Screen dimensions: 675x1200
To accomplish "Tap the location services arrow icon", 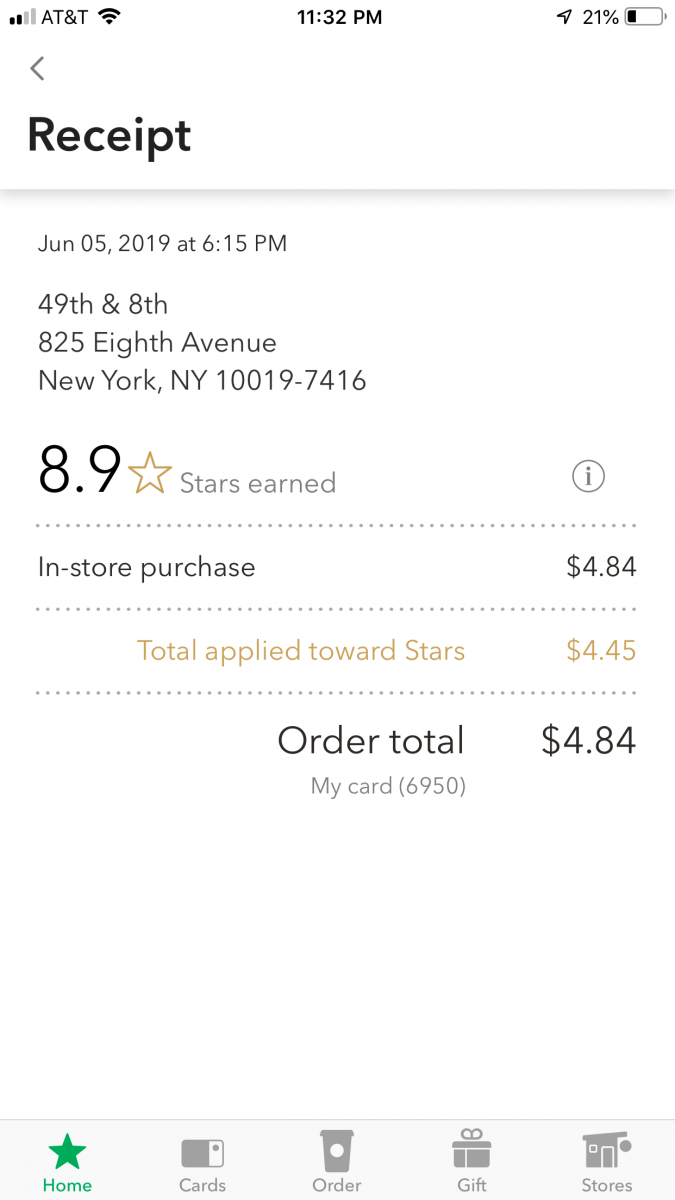I will pos(565,17).
